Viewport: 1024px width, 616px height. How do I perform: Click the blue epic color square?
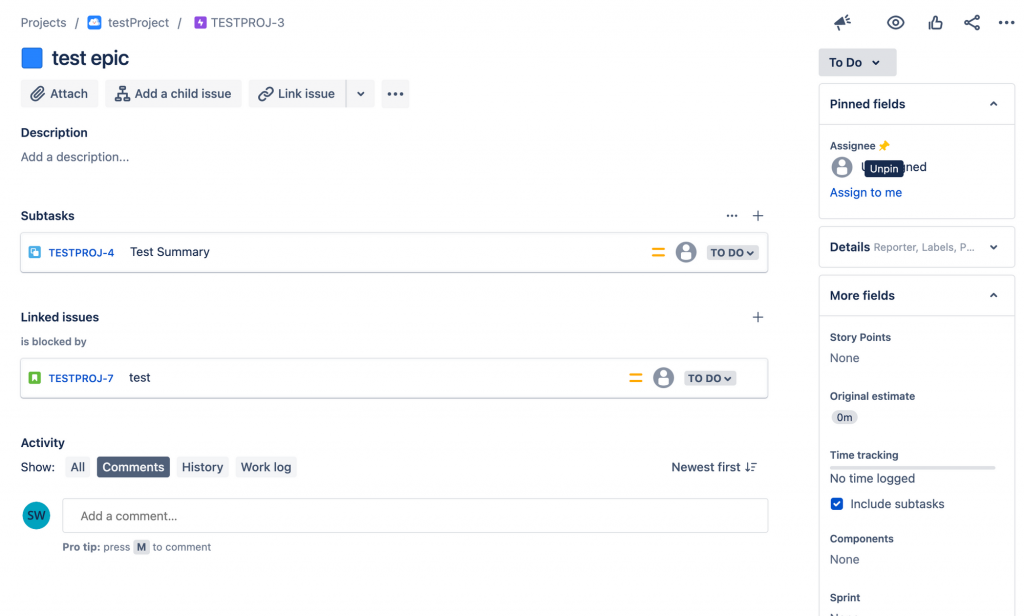pyautogui.click(x=32, y=58)
